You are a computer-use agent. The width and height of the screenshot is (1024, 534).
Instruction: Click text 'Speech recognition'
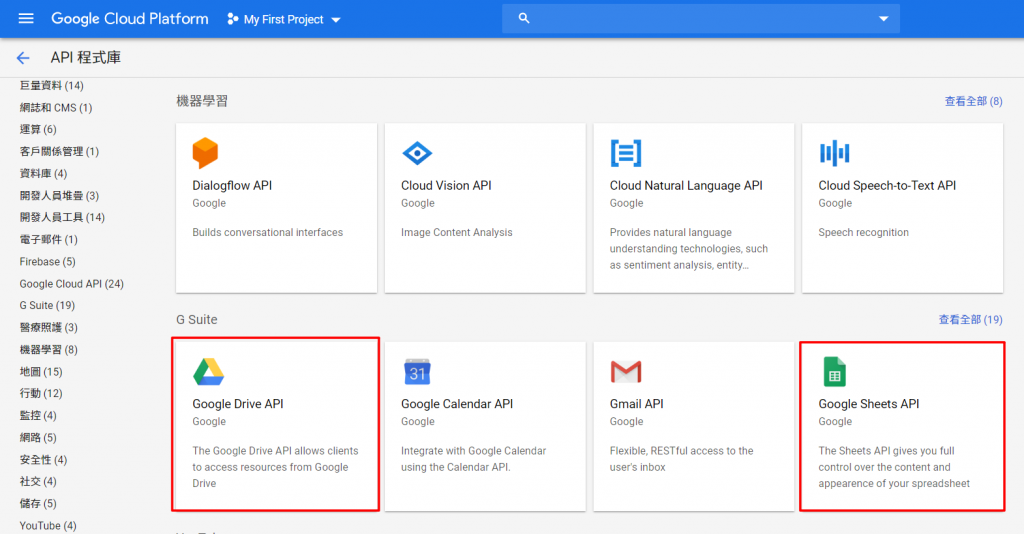coord(863,232)
